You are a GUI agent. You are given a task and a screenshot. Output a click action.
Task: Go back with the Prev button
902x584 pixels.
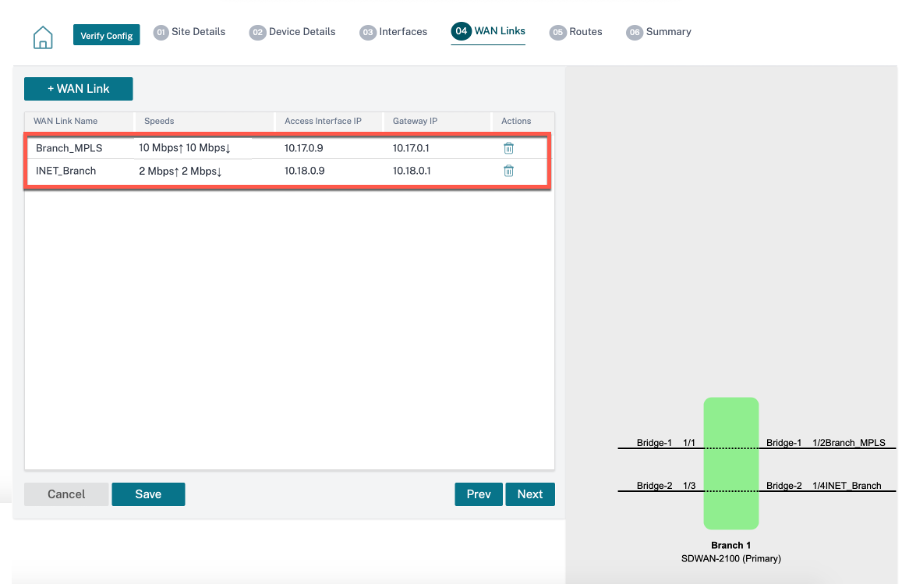[479, 494]
